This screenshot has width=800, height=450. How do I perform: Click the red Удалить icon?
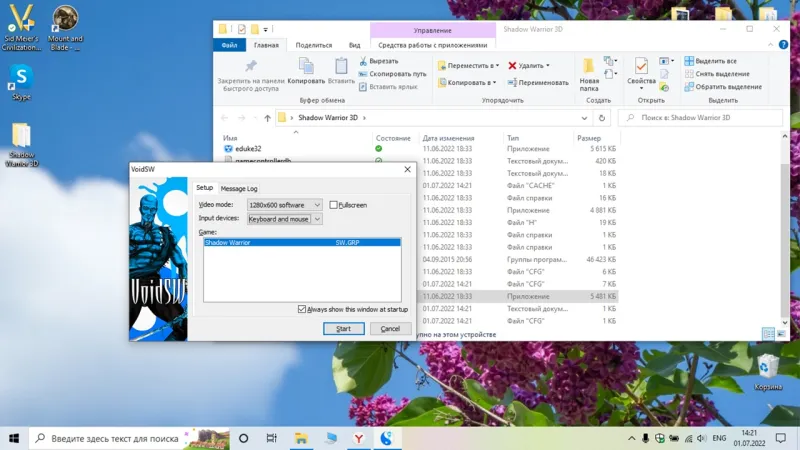512,65
